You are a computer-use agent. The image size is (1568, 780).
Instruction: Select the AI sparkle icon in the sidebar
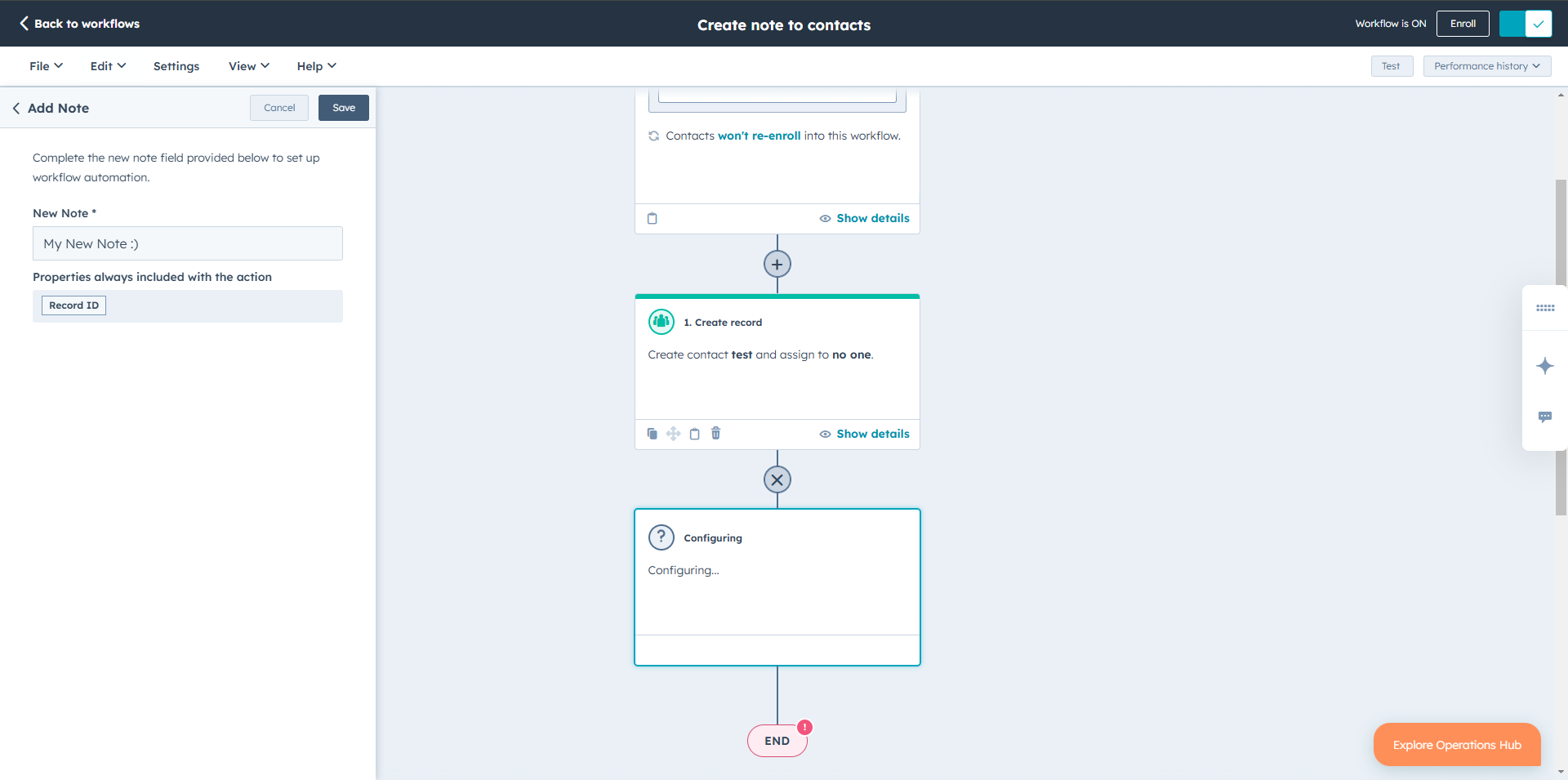click(1544, 366)
